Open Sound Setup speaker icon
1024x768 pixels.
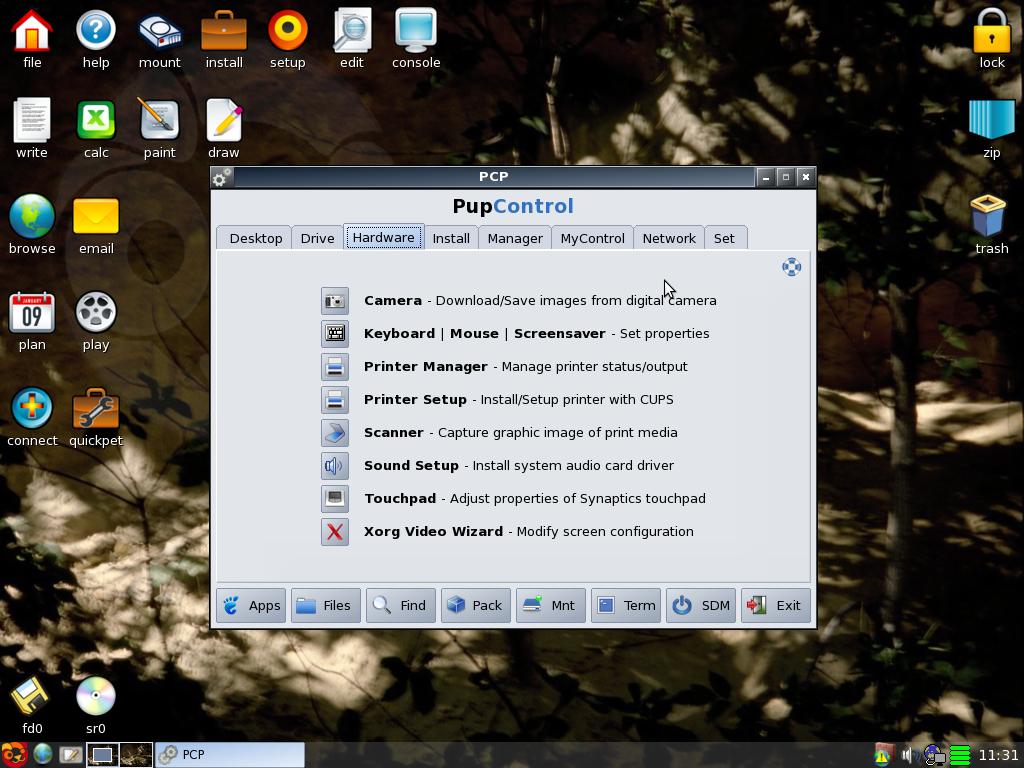coord(334,465)
